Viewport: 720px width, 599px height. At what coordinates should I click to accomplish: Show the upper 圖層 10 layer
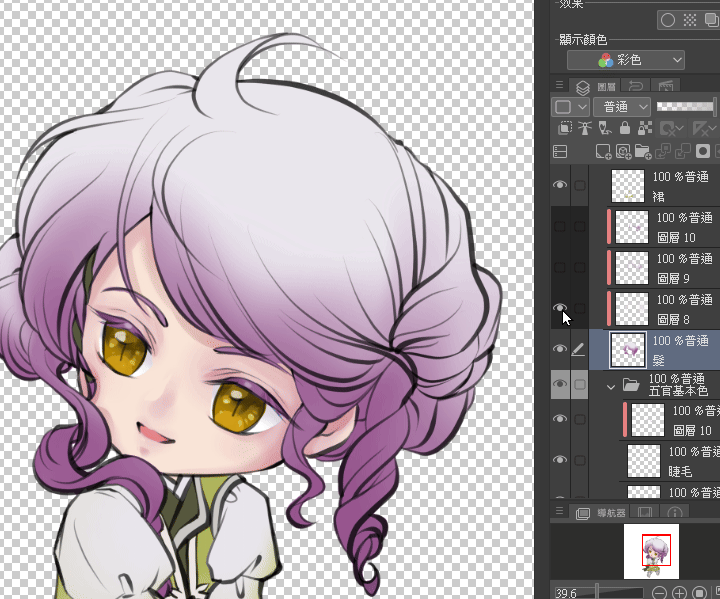(560, 226)
